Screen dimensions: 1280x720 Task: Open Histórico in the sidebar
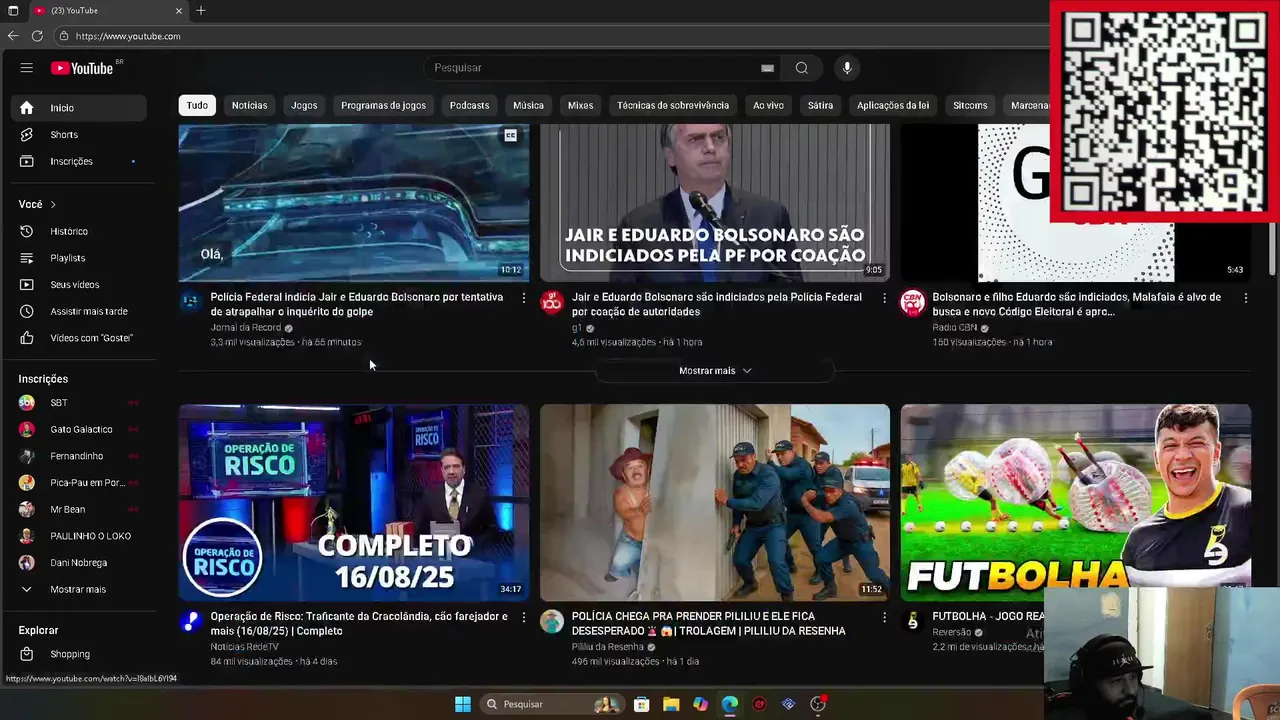pos(79,231)
